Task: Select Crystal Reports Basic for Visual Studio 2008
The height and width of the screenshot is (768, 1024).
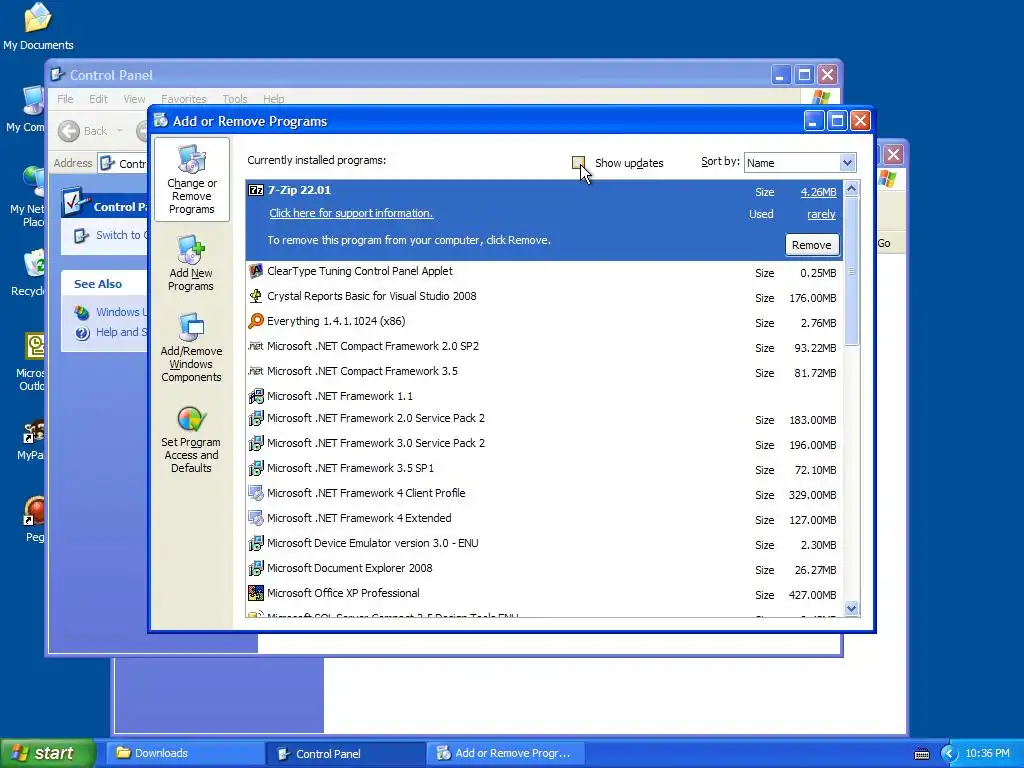Action: coord(544,296)
